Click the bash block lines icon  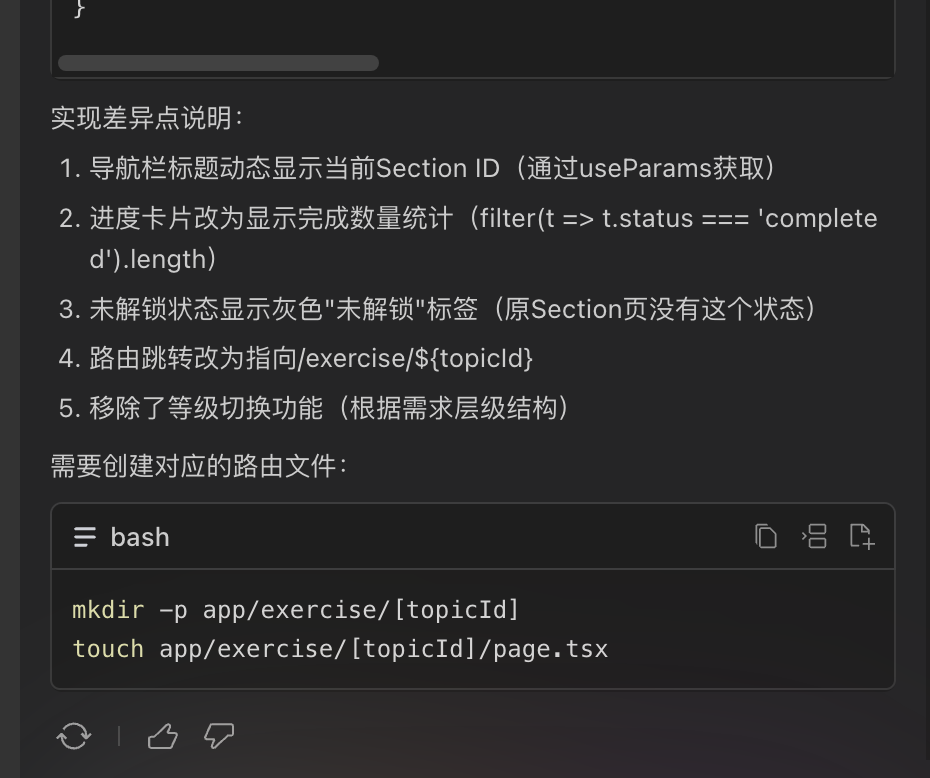pyautogui.click(x=85, y=538)
